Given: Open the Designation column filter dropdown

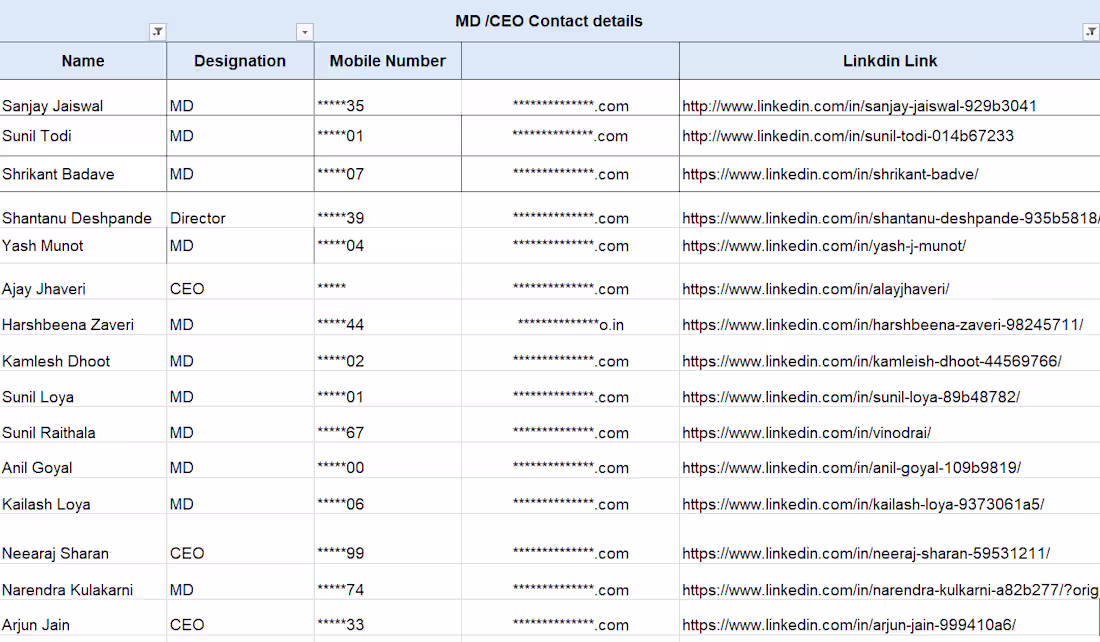Looking at the screenshot, I should point(304,32).
